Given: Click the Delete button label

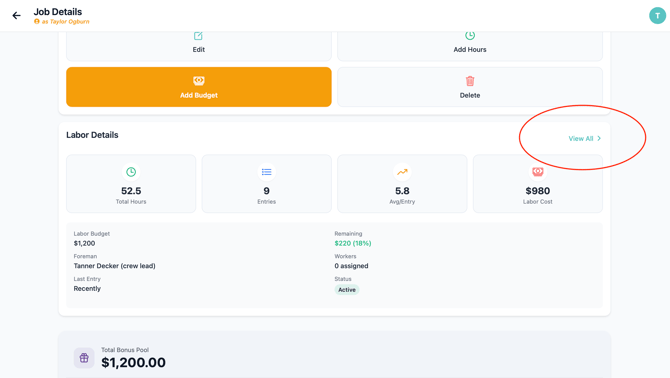Looking at the screenshot, I should (470, 95).
